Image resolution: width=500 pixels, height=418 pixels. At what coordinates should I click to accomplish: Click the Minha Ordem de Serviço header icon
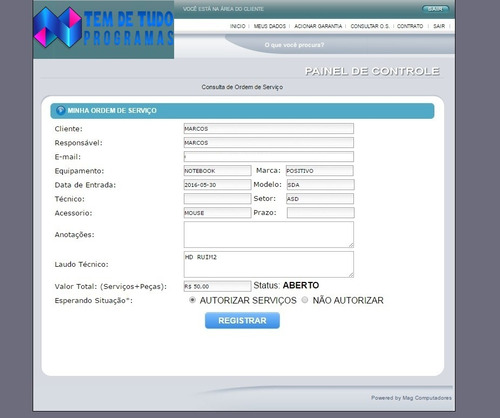pos(60,110)
